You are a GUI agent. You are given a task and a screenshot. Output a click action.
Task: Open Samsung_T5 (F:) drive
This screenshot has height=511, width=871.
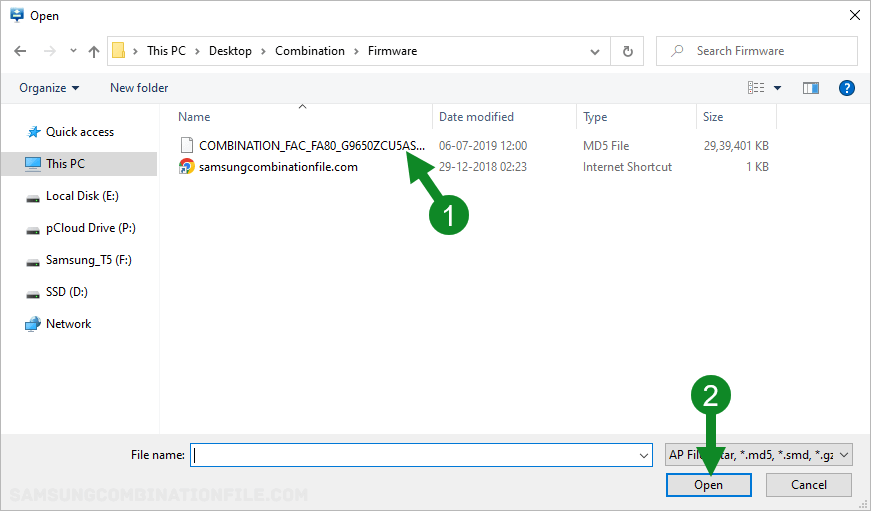tap(88, 260)
